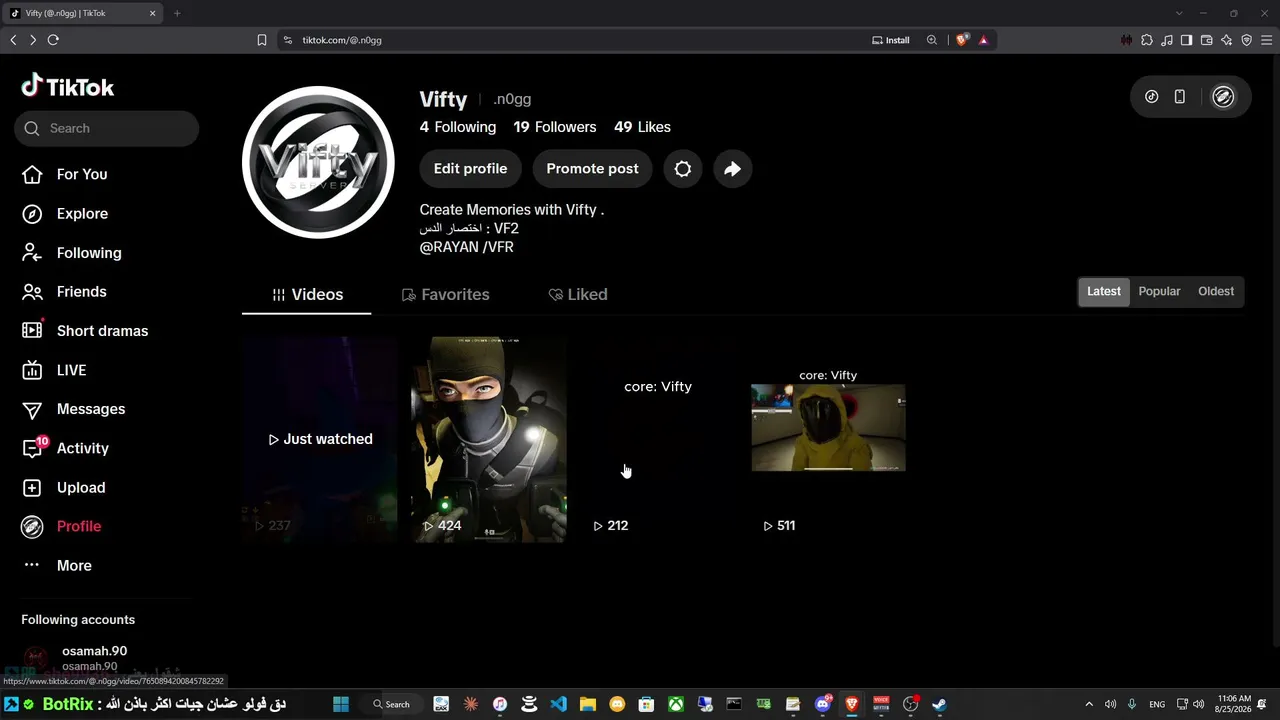
Task: Open the TikTok logo home link
Action: coord(68,87)
